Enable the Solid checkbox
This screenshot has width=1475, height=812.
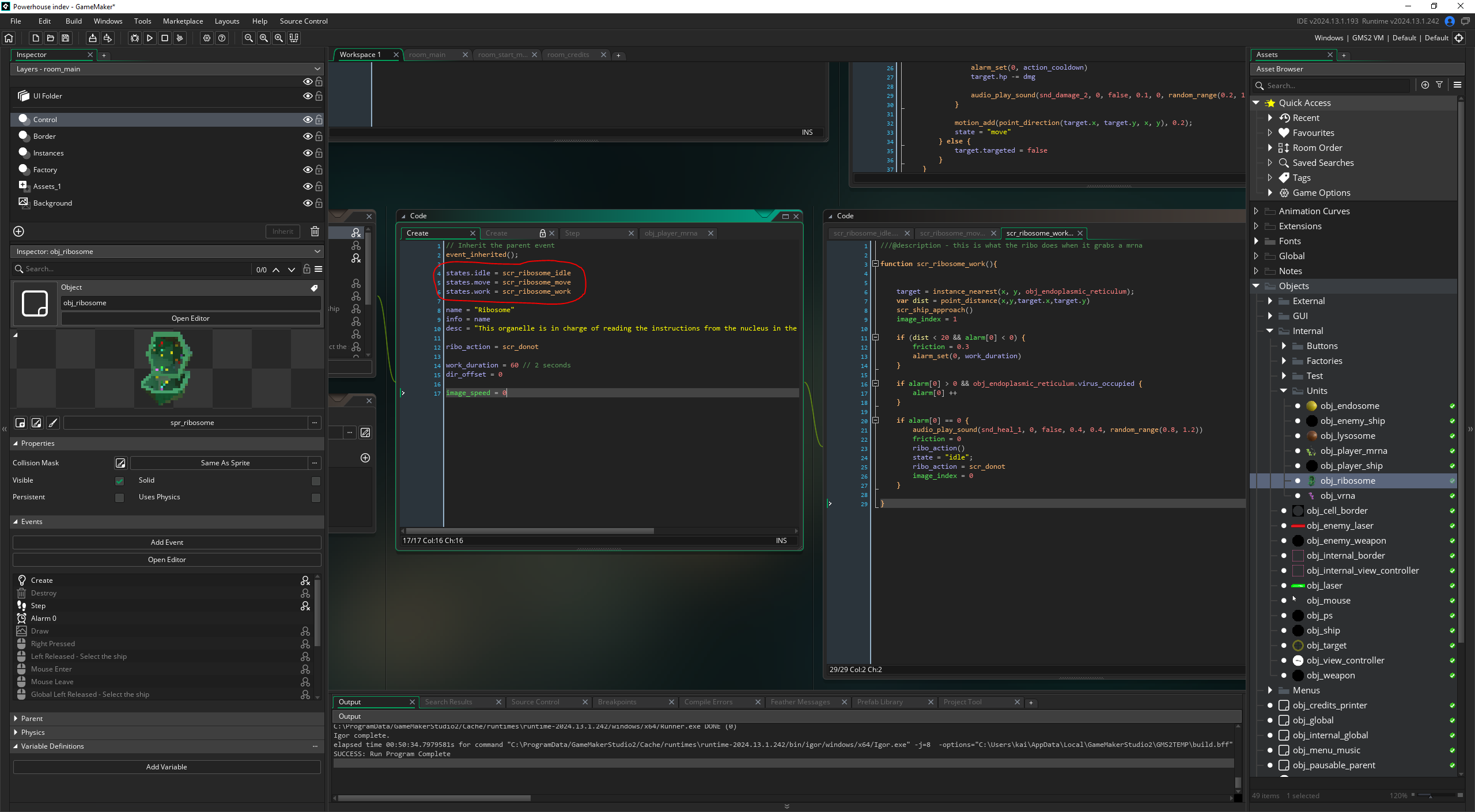316,481
